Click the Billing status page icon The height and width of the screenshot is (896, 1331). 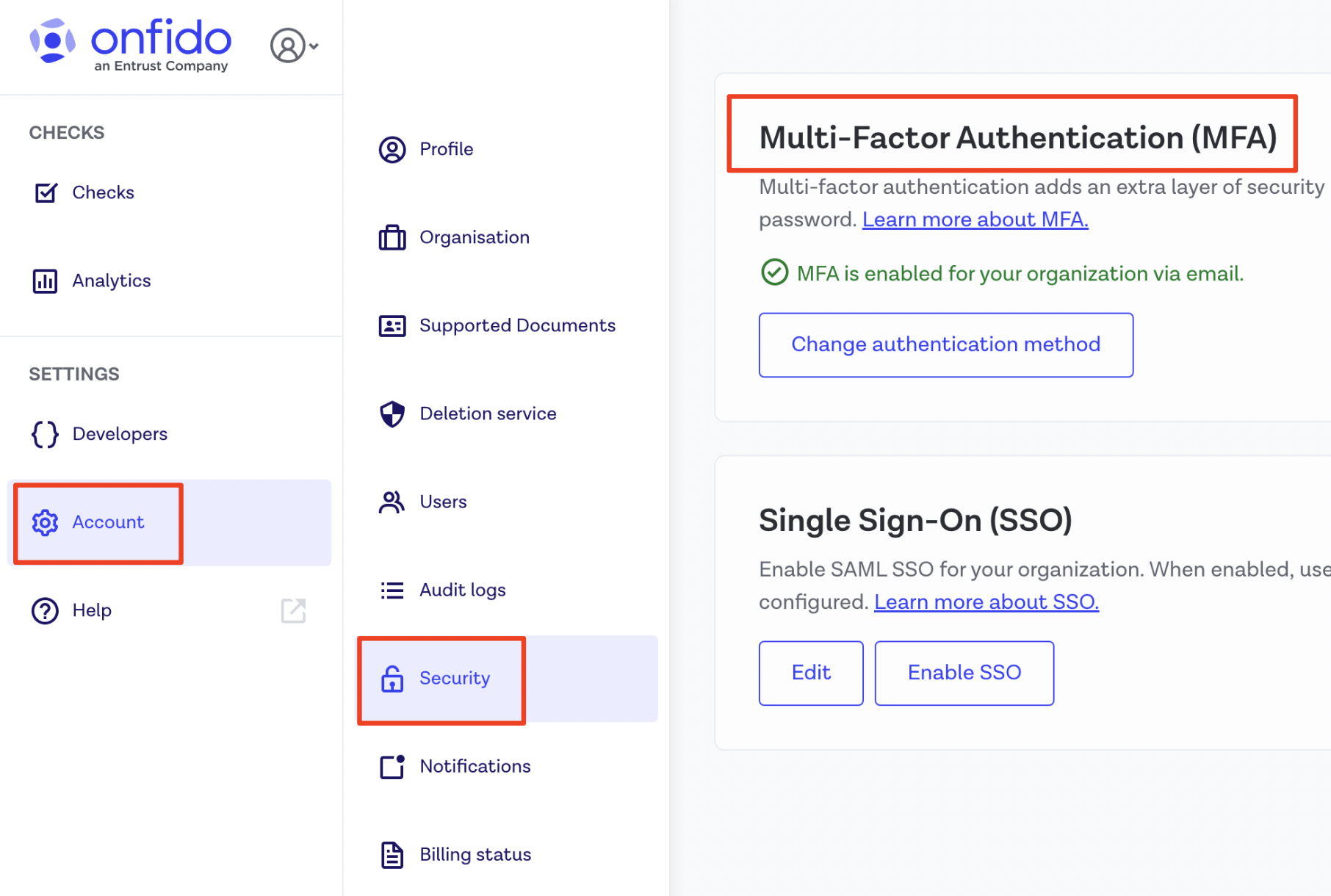point(392,855)
